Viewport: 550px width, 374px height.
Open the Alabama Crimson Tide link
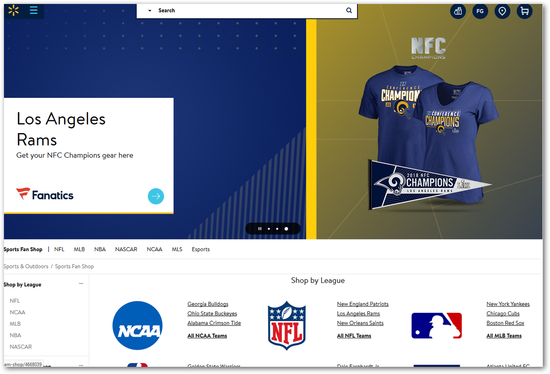[214, 323]
